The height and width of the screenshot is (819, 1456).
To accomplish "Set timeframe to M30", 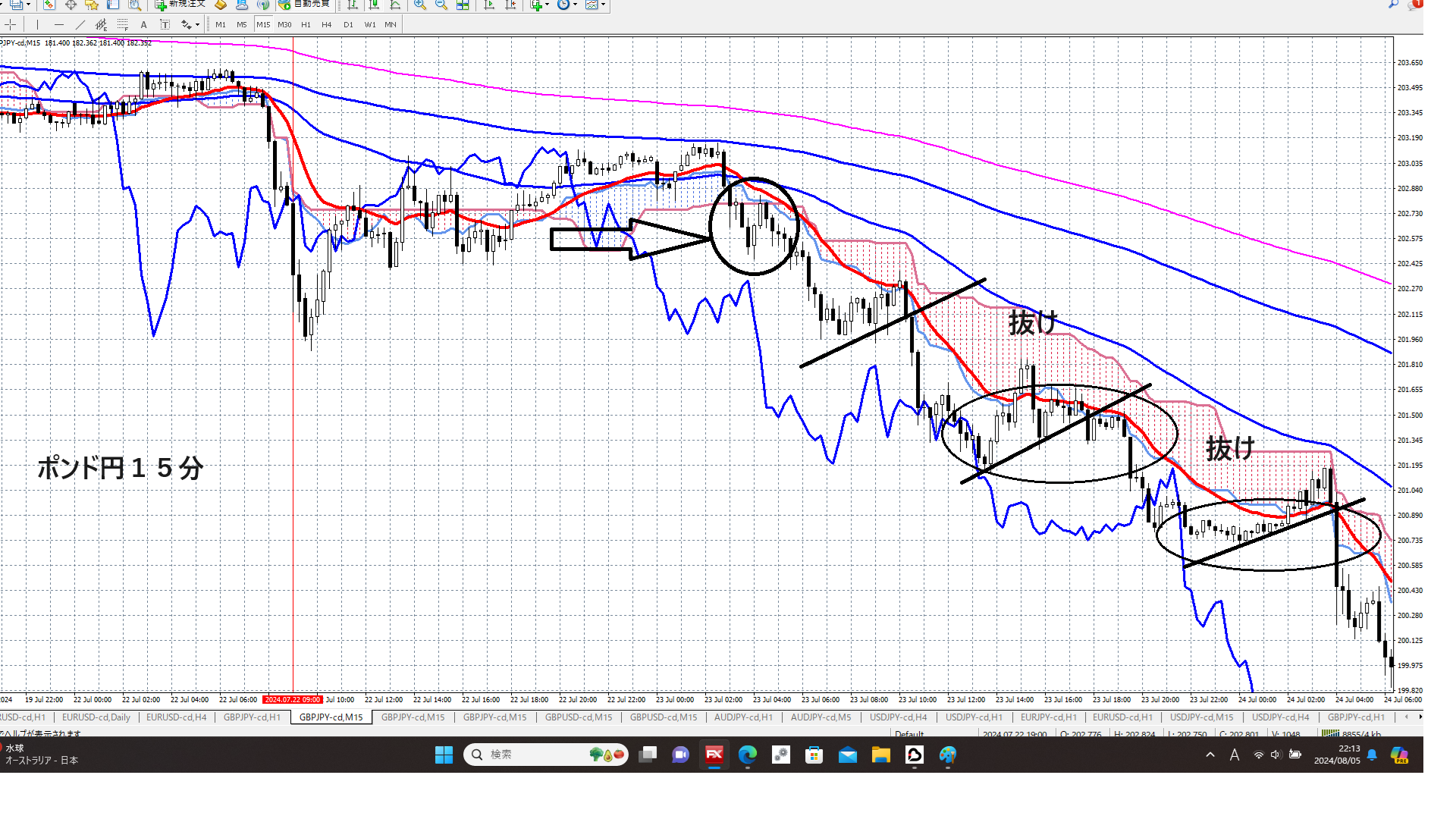I will coord(284,24).
